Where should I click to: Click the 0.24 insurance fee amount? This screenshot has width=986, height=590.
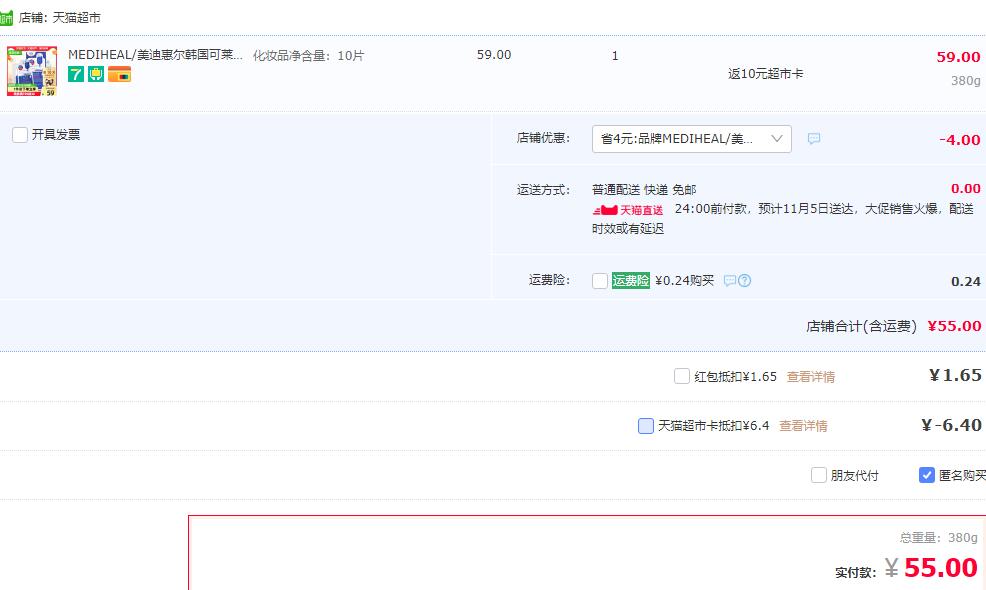(966, 281)
